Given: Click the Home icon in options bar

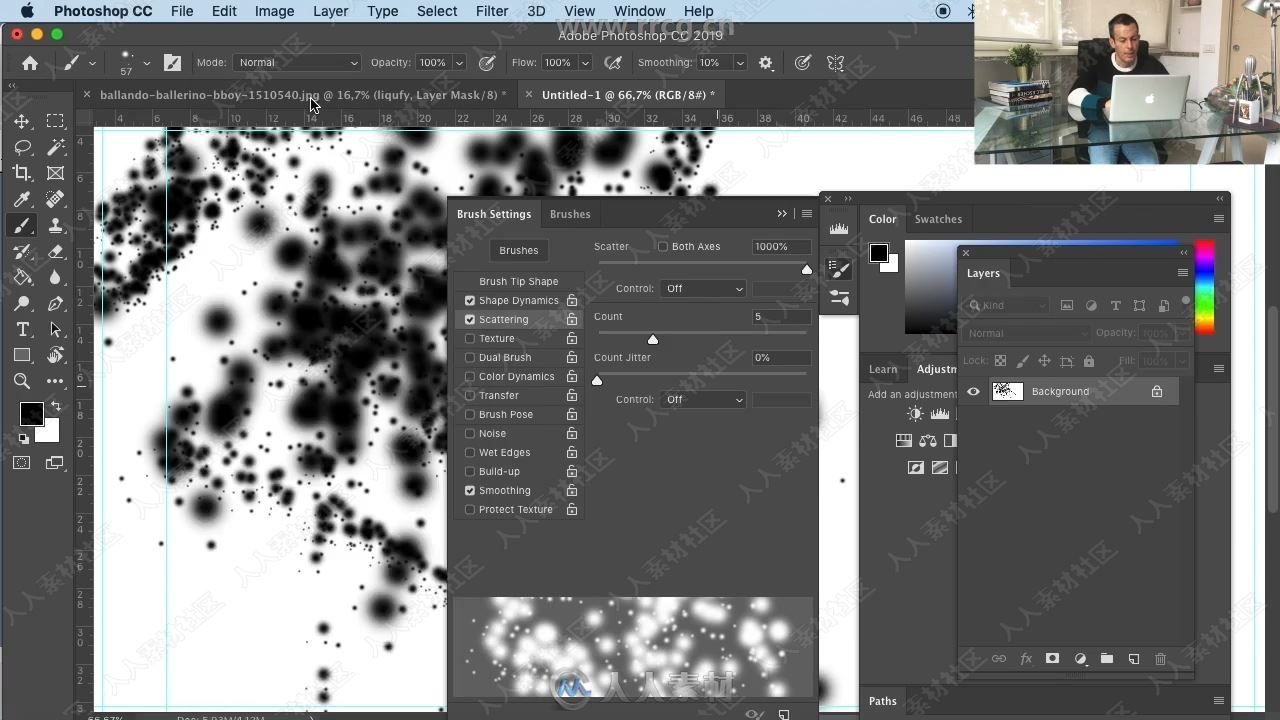Looking at the screenshot, I should pyautogui.click(x=30, y=62).
